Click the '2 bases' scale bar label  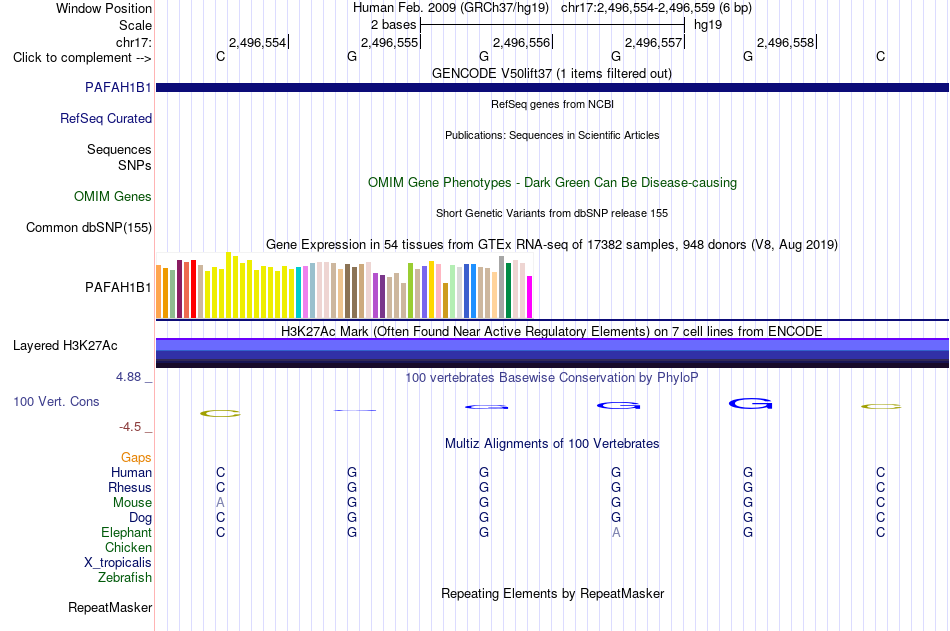pyautogui.click(x=393, y=25)
